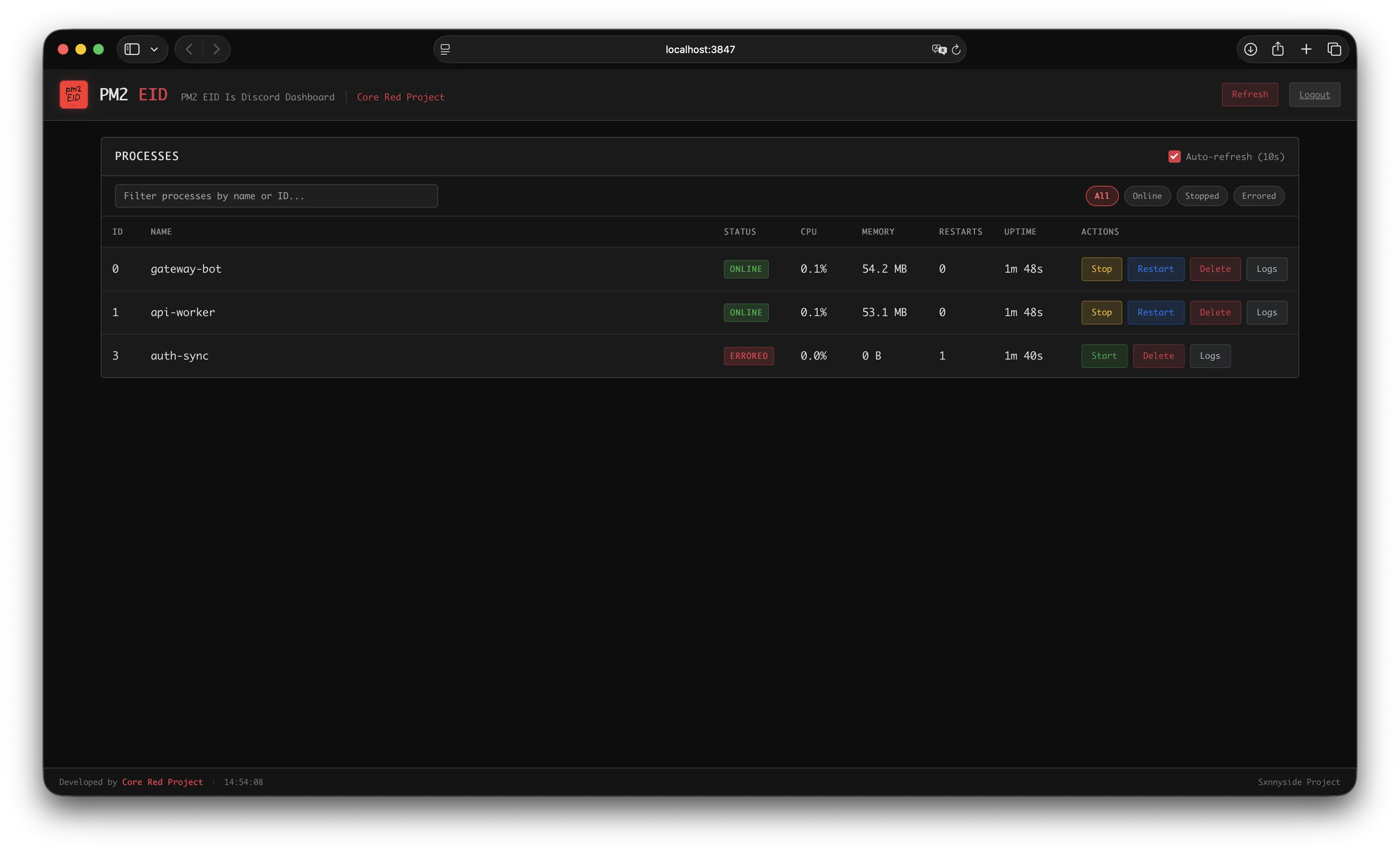
Task: Start the auth-sync process
Action: coord(1104,356)
